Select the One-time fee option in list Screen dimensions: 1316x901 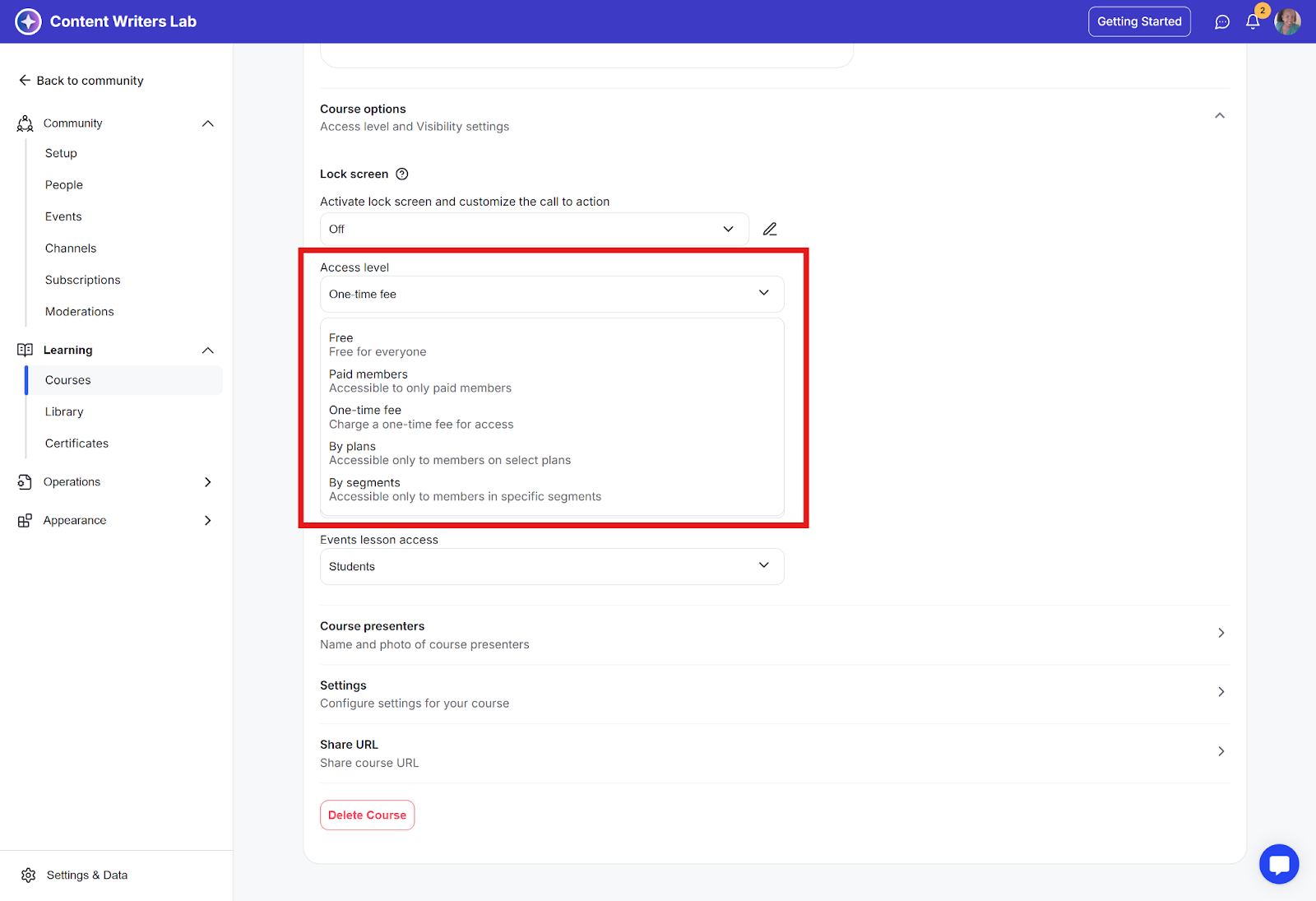(x=552, y=417)
